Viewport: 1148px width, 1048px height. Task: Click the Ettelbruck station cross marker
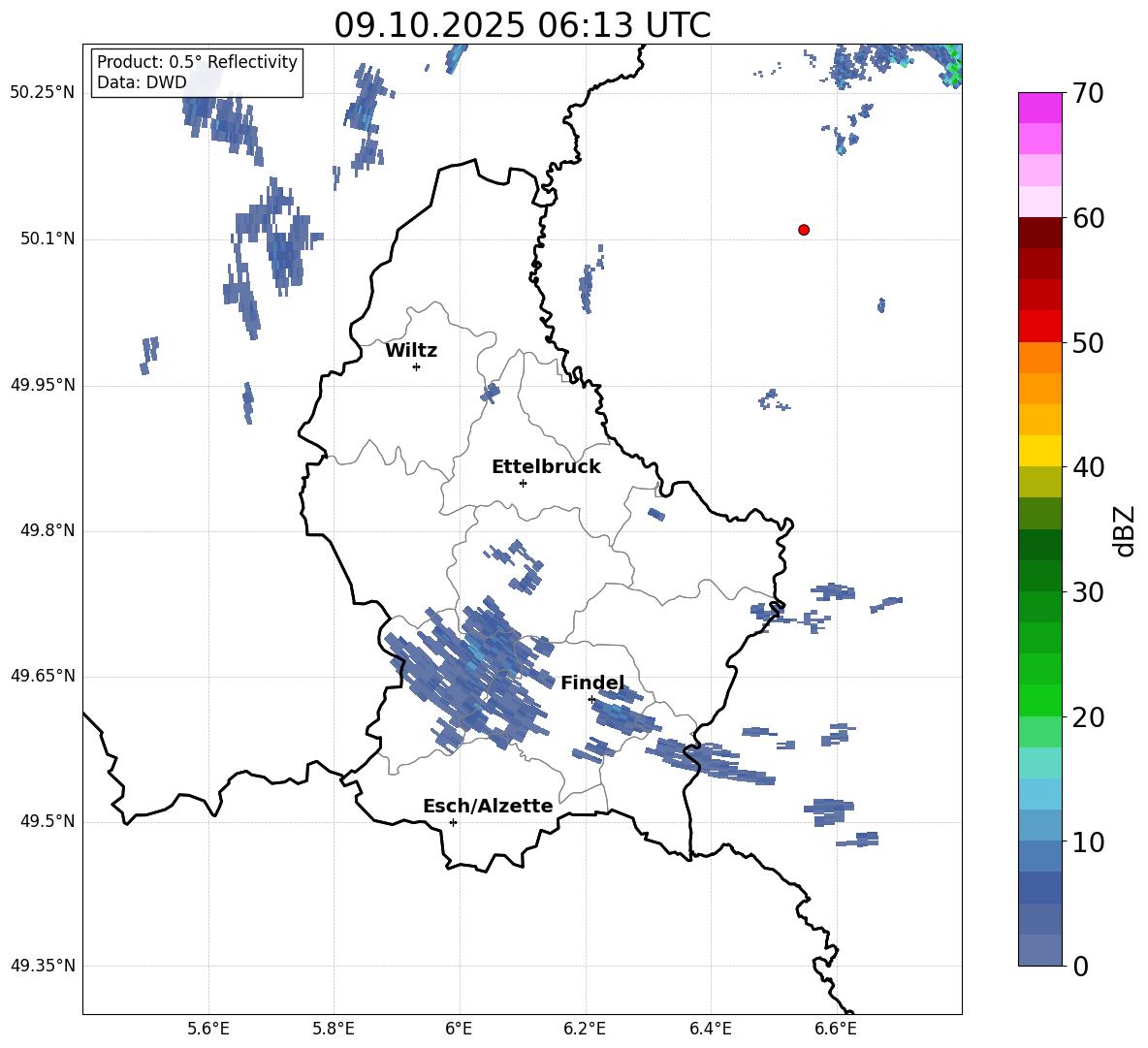tap(523, 483)
